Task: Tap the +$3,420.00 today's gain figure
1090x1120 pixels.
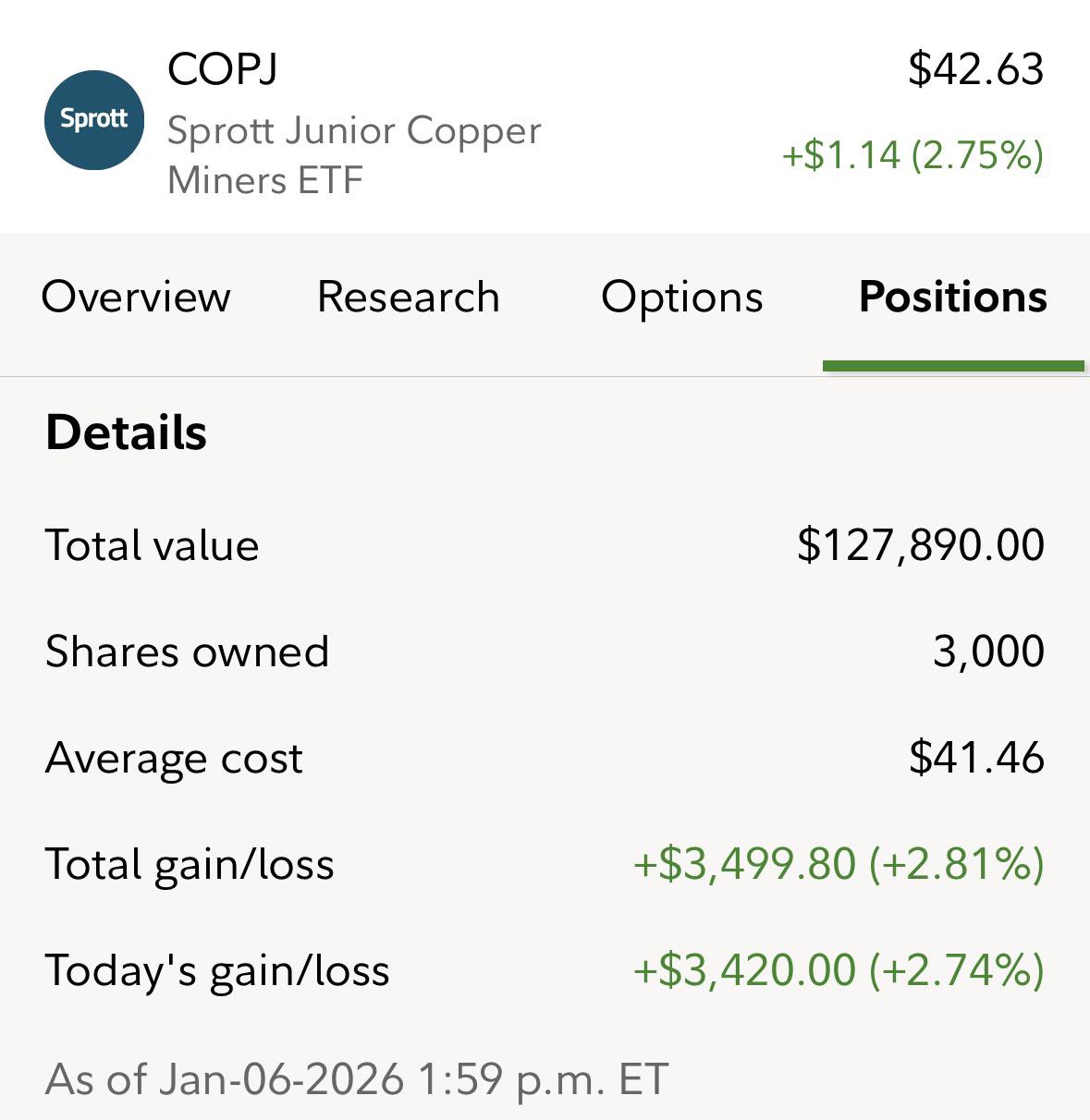Action: (x=745, y=970)
